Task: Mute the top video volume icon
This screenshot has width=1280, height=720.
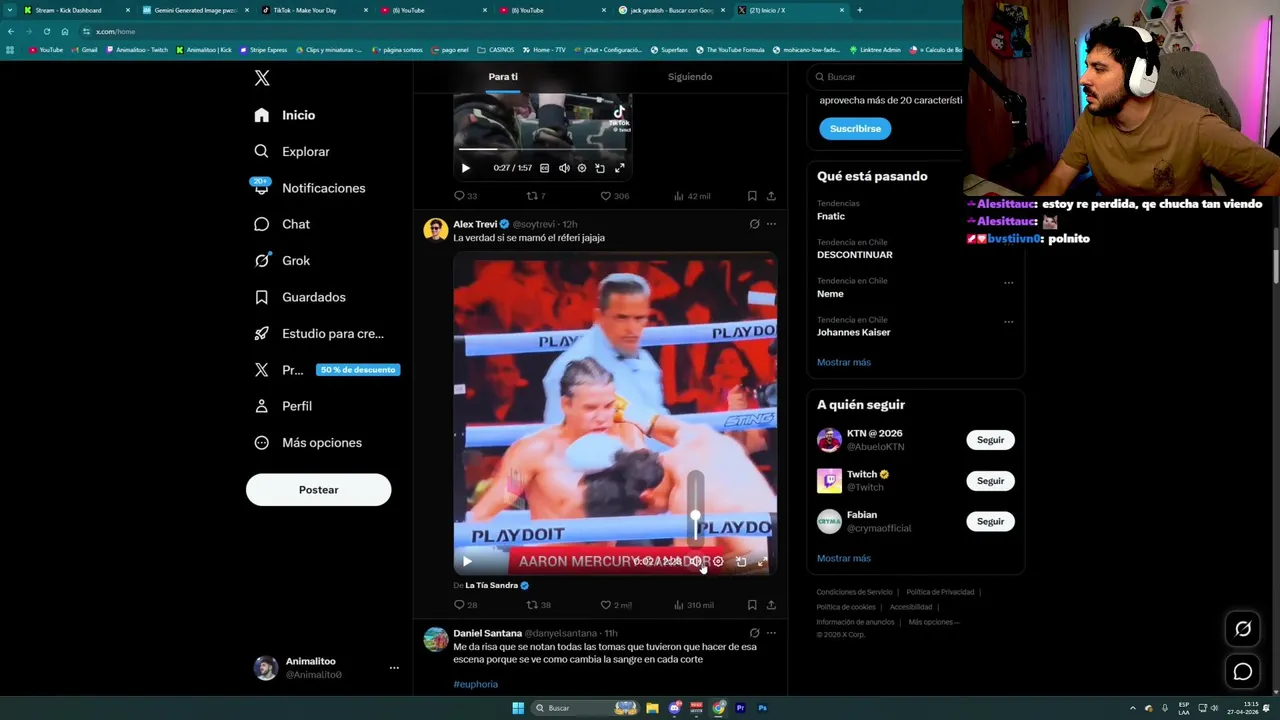Action: (x=564, y=168)
